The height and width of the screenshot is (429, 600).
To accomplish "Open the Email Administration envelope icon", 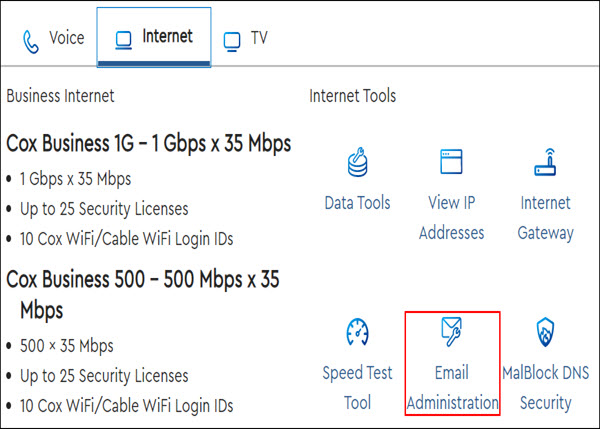I will [452, 332].
